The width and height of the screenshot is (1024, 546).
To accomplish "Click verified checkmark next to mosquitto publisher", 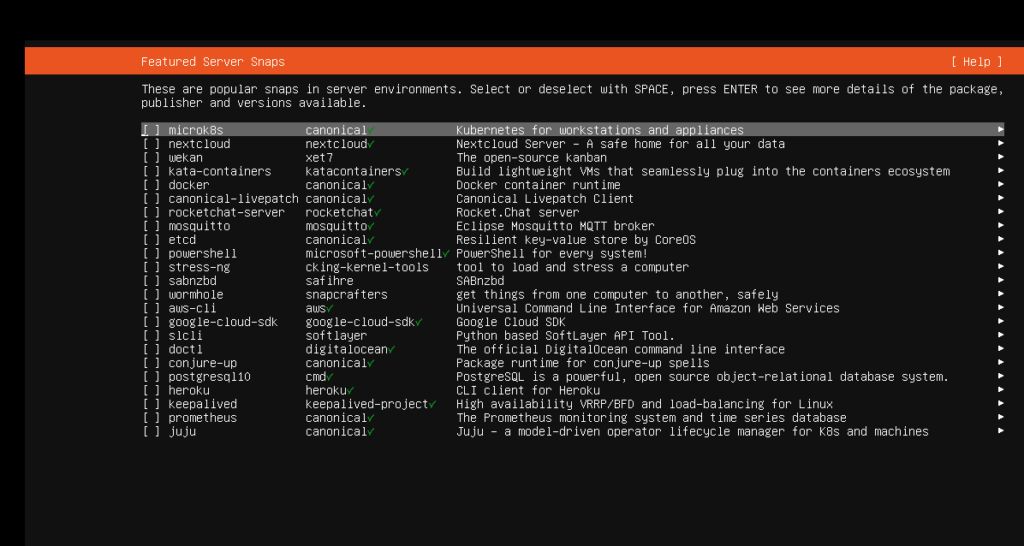I will click(371, 226).
